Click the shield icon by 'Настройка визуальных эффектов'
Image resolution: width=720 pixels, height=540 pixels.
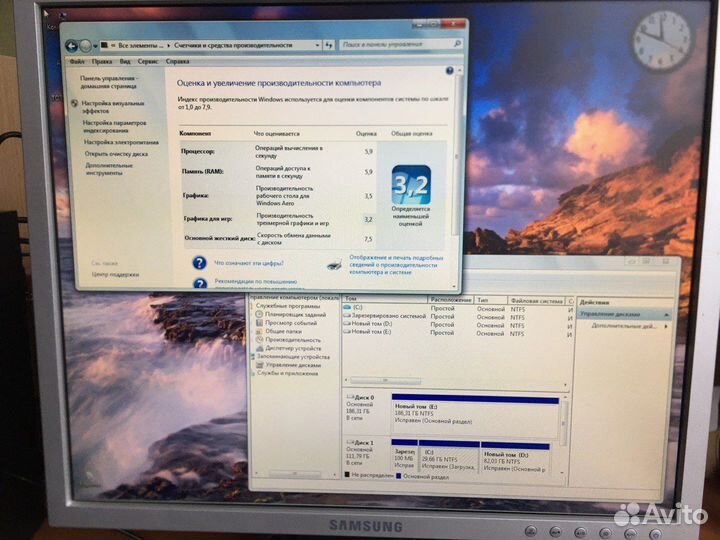pyautogui.click(x=76, y=103)
